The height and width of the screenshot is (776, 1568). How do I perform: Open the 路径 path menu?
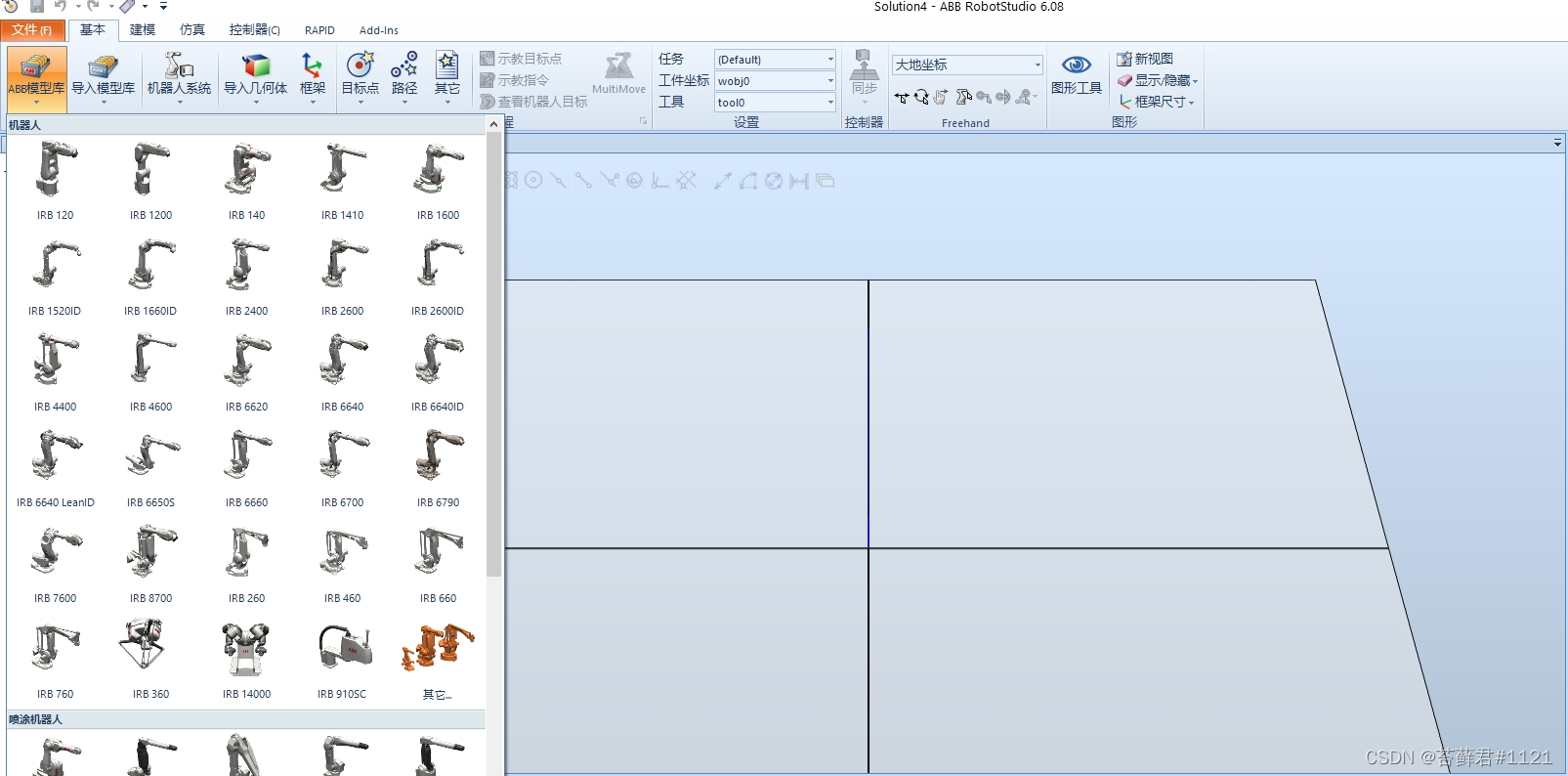point(404,78)
